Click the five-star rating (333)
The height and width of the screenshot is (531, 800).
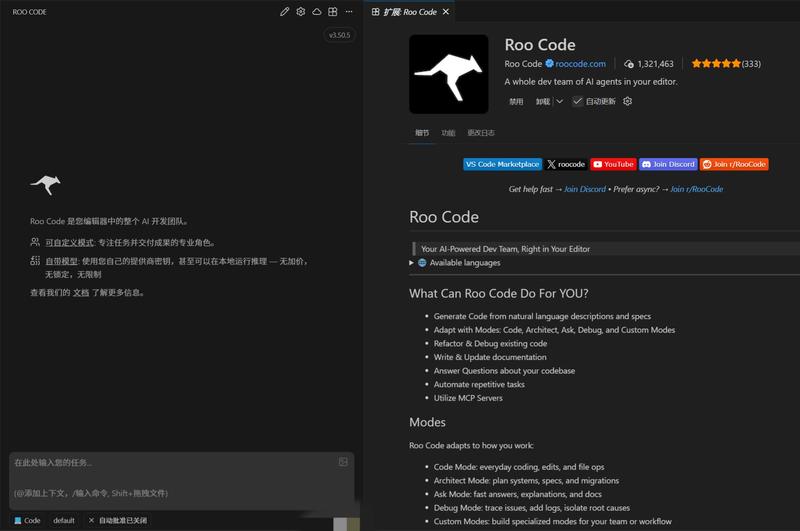[726, 64]
